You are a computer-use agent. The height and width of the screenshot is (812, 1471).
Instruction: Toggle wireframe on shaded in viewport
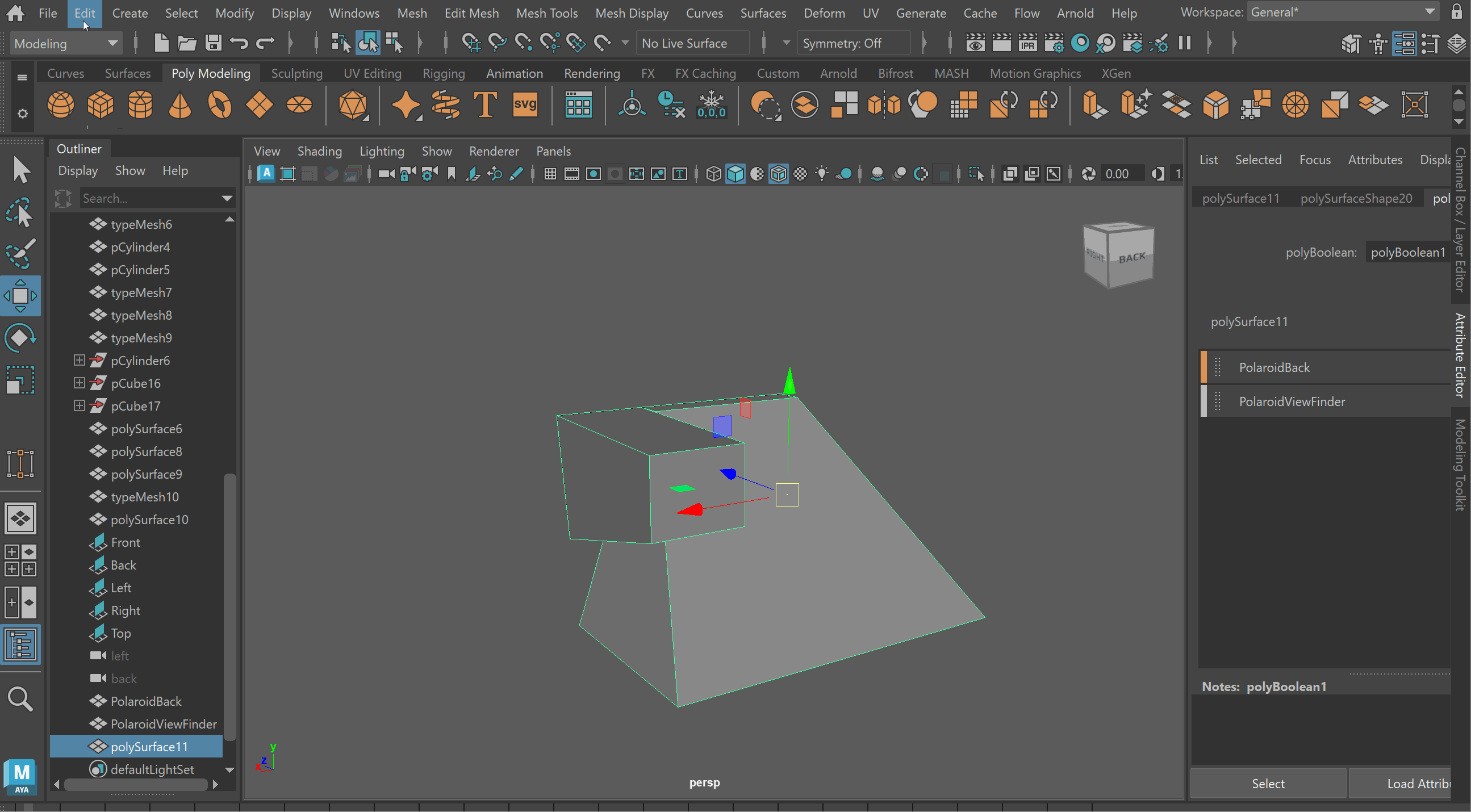tap(778, 174)
